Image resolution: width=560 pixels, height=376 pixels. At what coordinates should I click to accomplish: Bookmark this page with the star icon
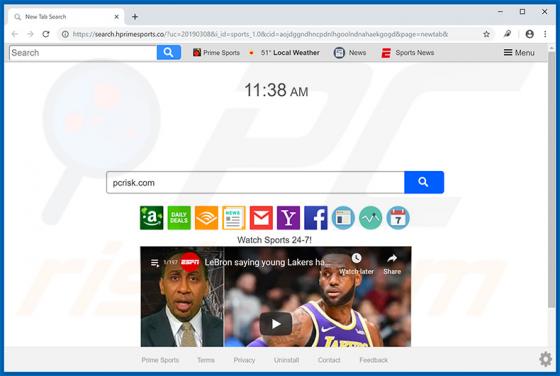[486, 34]
